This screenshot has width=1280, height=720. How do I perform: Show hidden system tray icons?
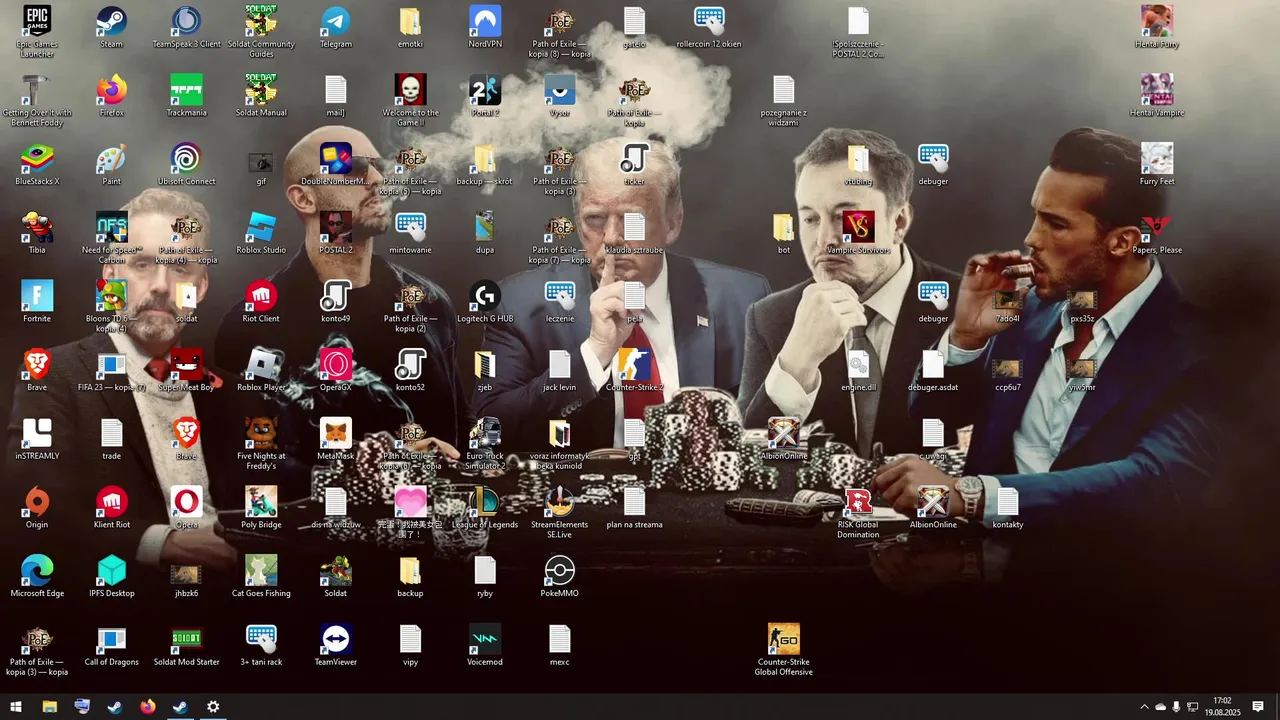1144,707
